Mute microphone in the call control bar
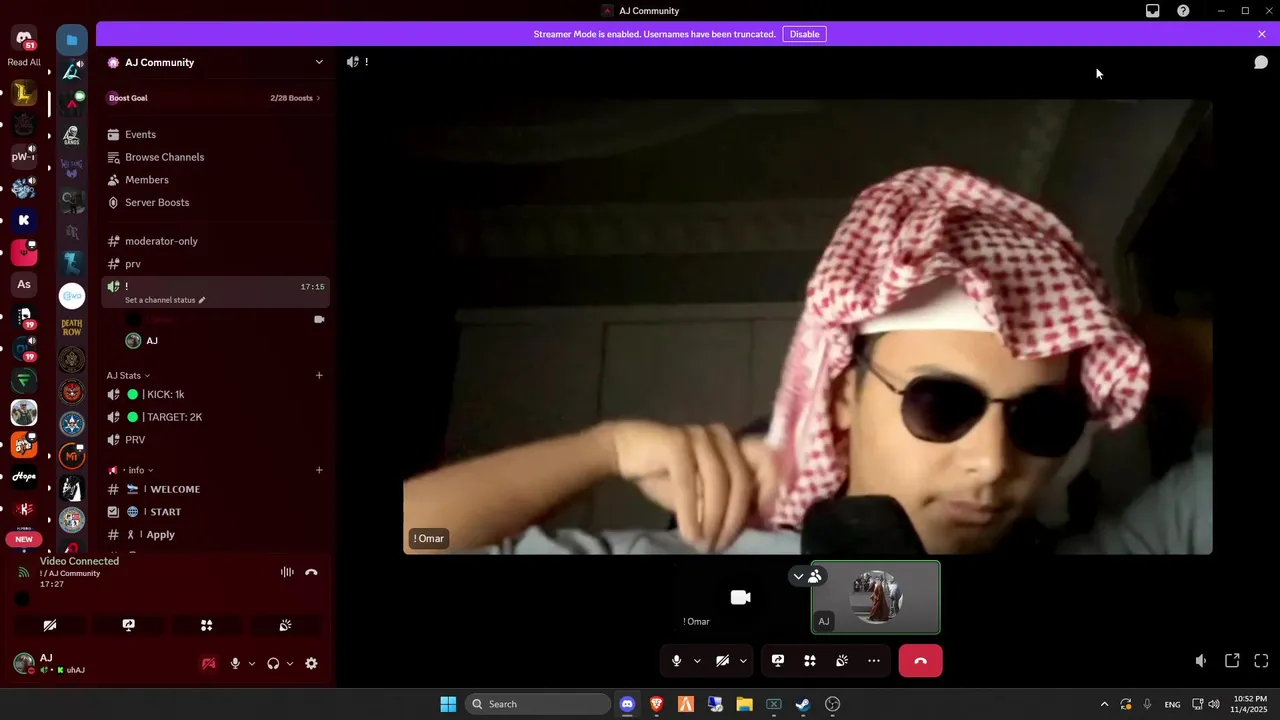The height and width of the screenshot is (720, 1280). (677, 661)
